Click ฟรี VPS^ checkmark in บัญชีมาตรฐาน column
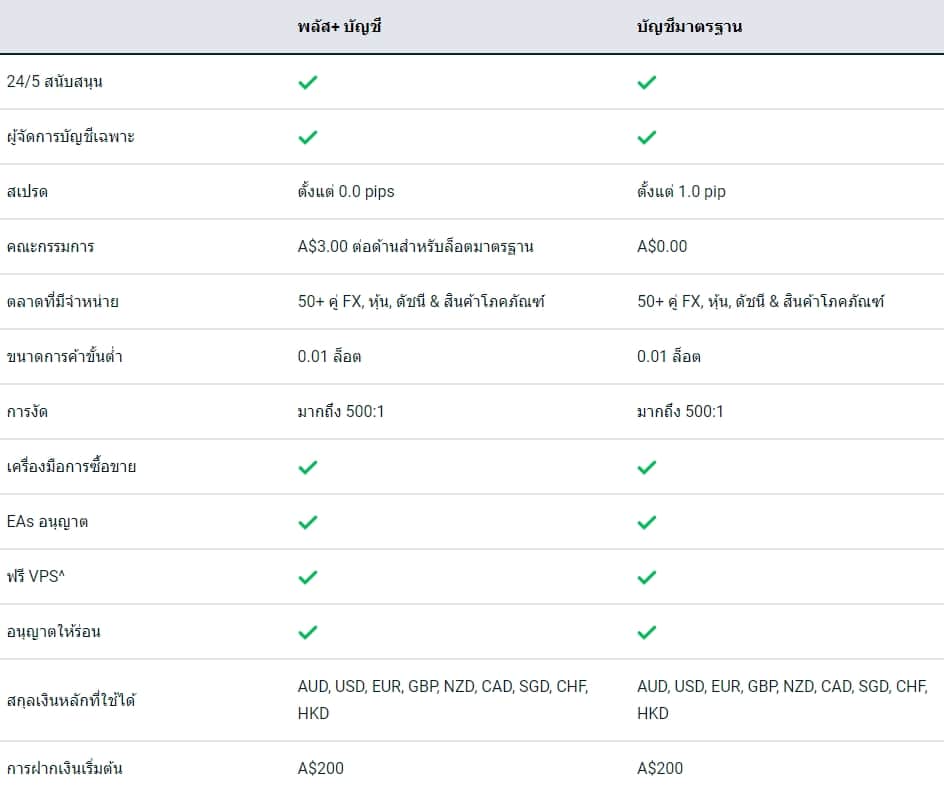The image size is (944, 795). (647, 577)
